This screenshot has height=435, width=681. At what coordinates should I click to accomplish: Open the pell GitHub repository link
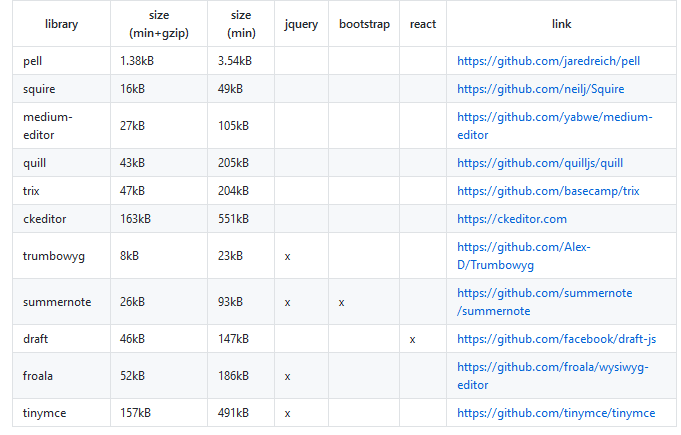(x=548, y=61)
